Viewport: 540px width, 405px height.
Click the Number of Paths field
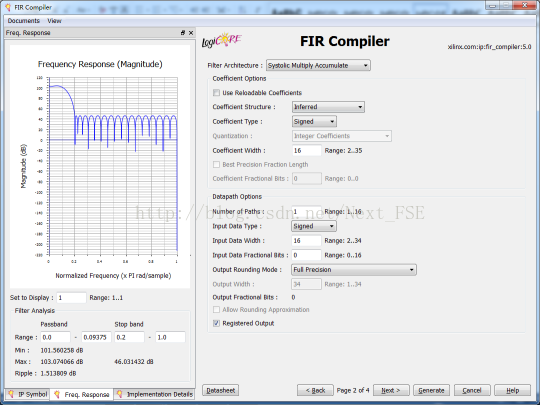click(307, 211)
